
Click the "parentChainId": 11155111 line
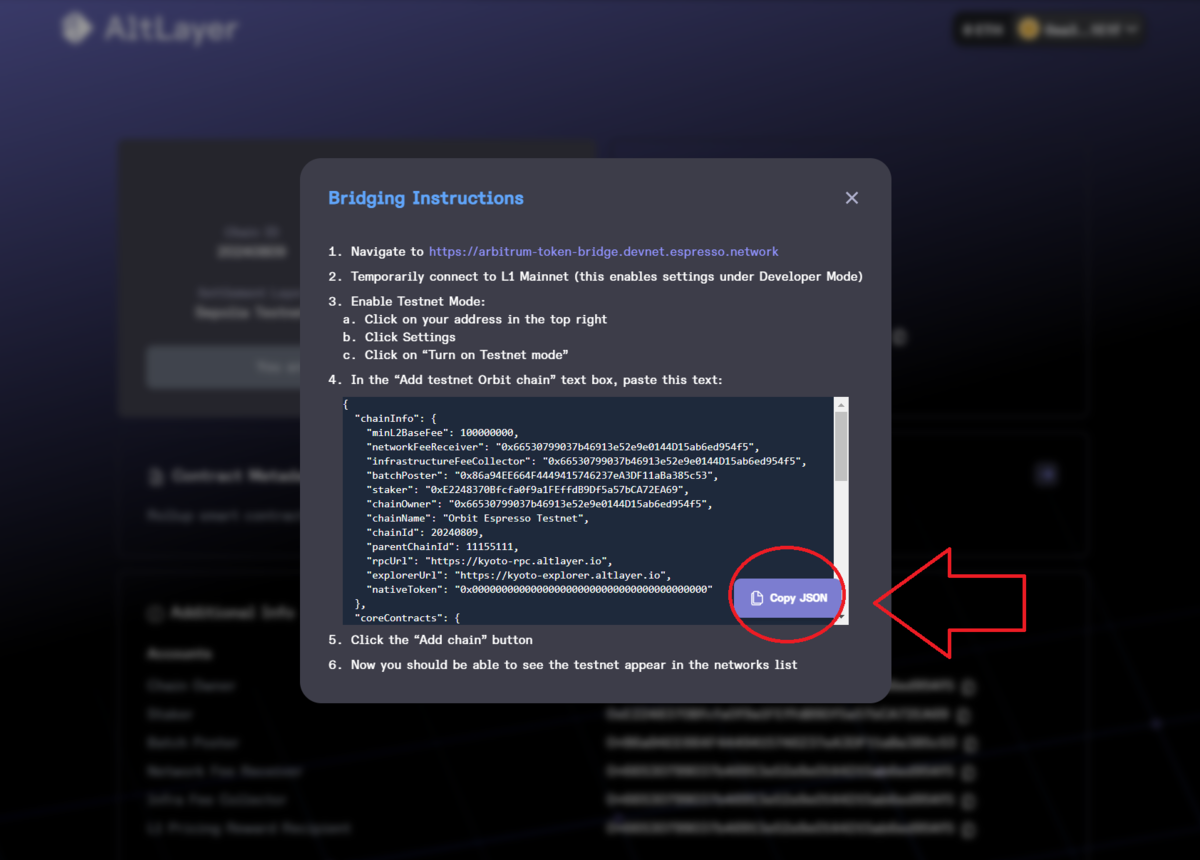[x=442, y=547]
